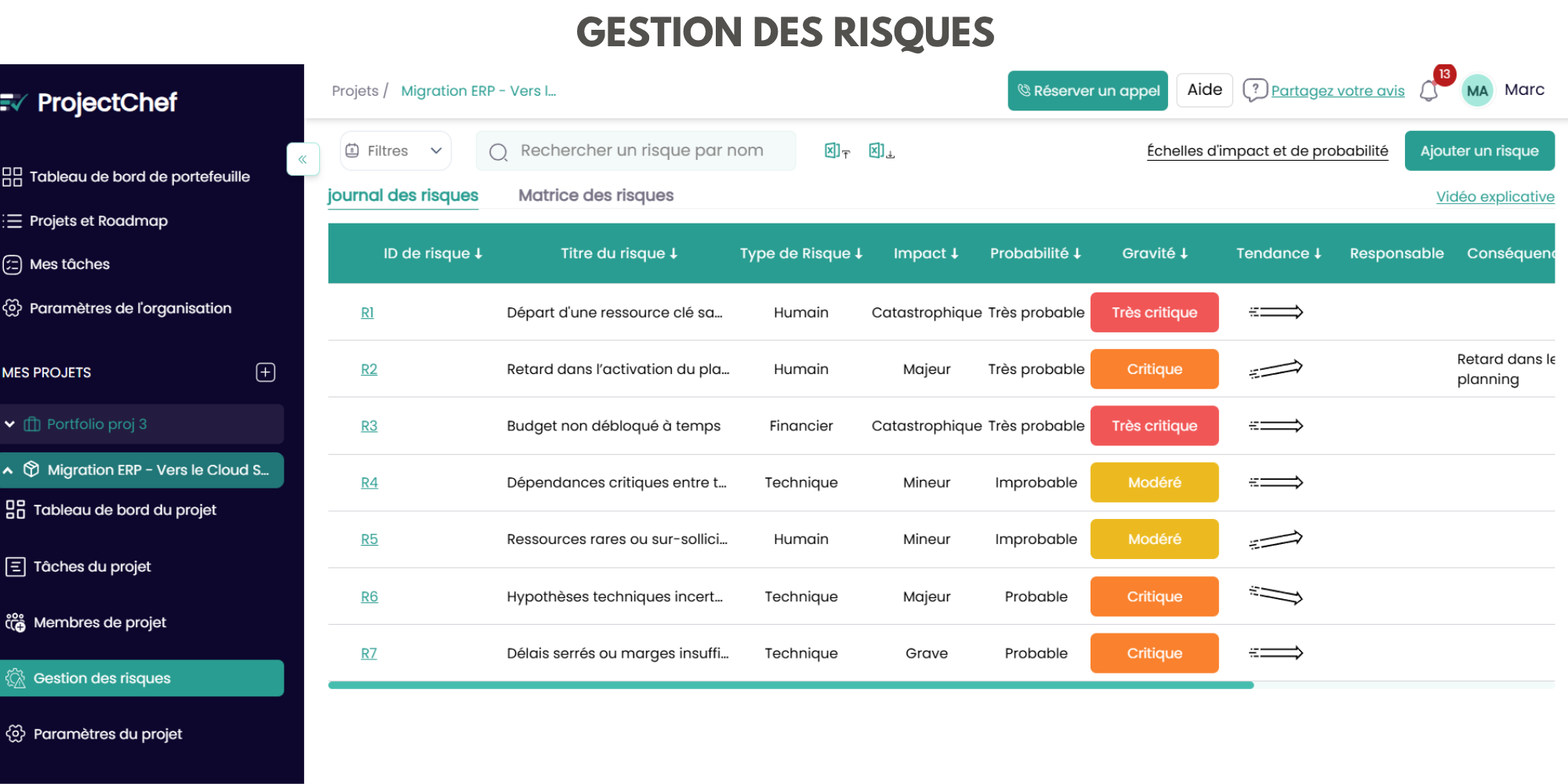Image resolution: width=1568 pixels, height=784 pixels.
Task: Click the ProjectChef logo
Action: coord(89,102)
